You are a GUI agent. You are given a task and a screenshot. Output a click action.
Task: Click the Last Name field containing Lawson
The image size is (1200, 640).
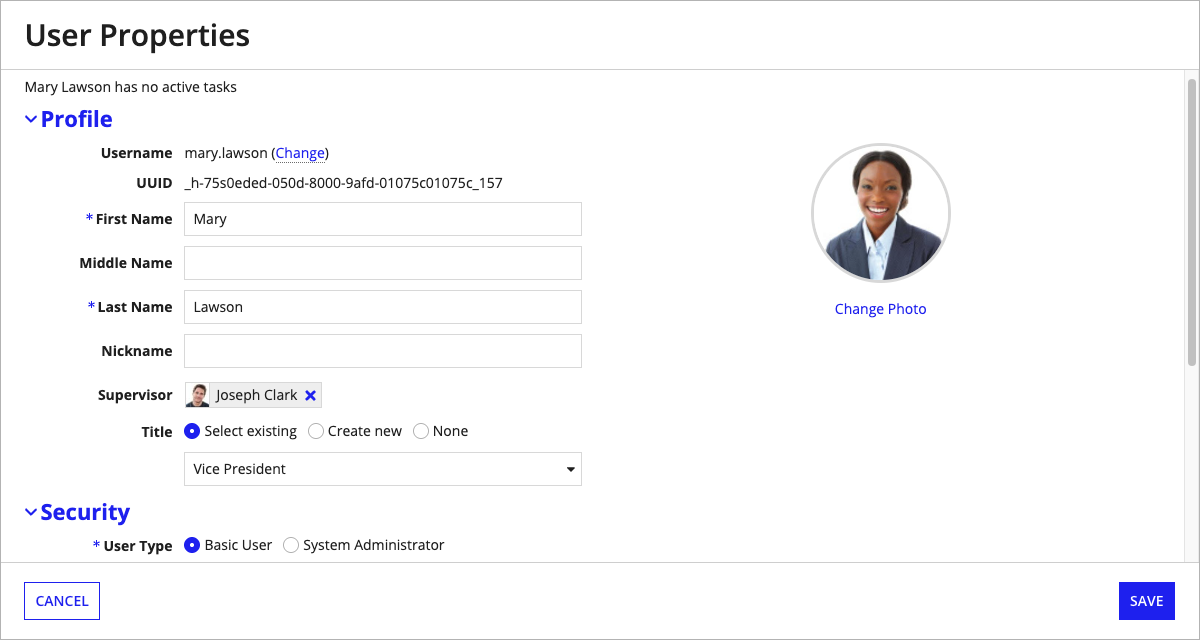(x=383, y=307)
